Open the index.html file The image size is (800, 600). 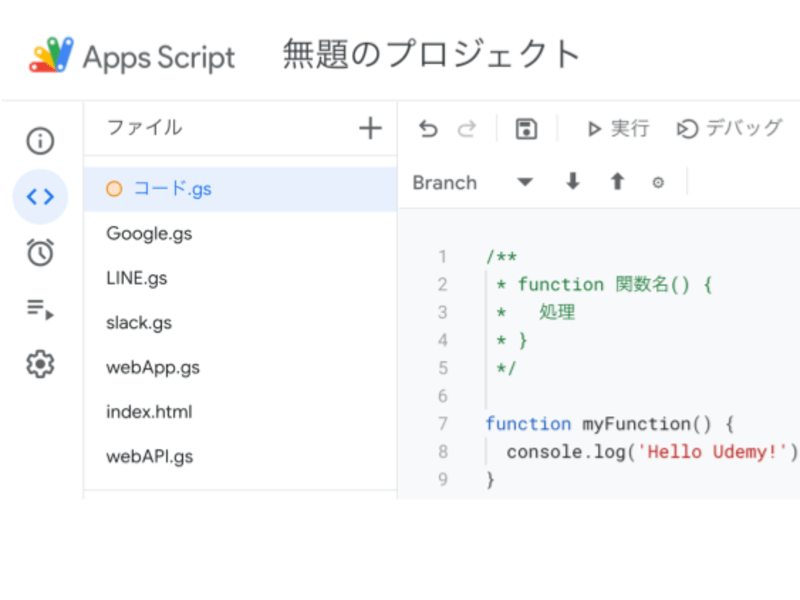[x=149, y=412]
